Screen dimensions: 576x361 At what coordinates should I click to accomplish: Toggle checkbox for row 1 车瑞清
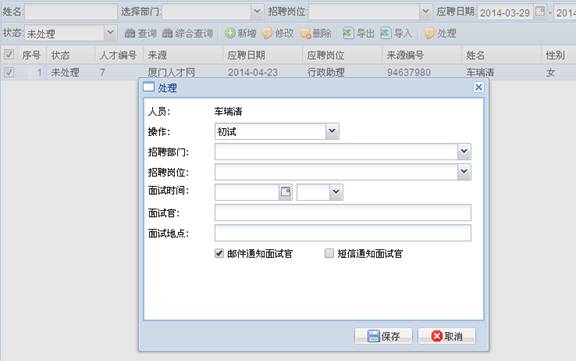(x=8, y=72)
